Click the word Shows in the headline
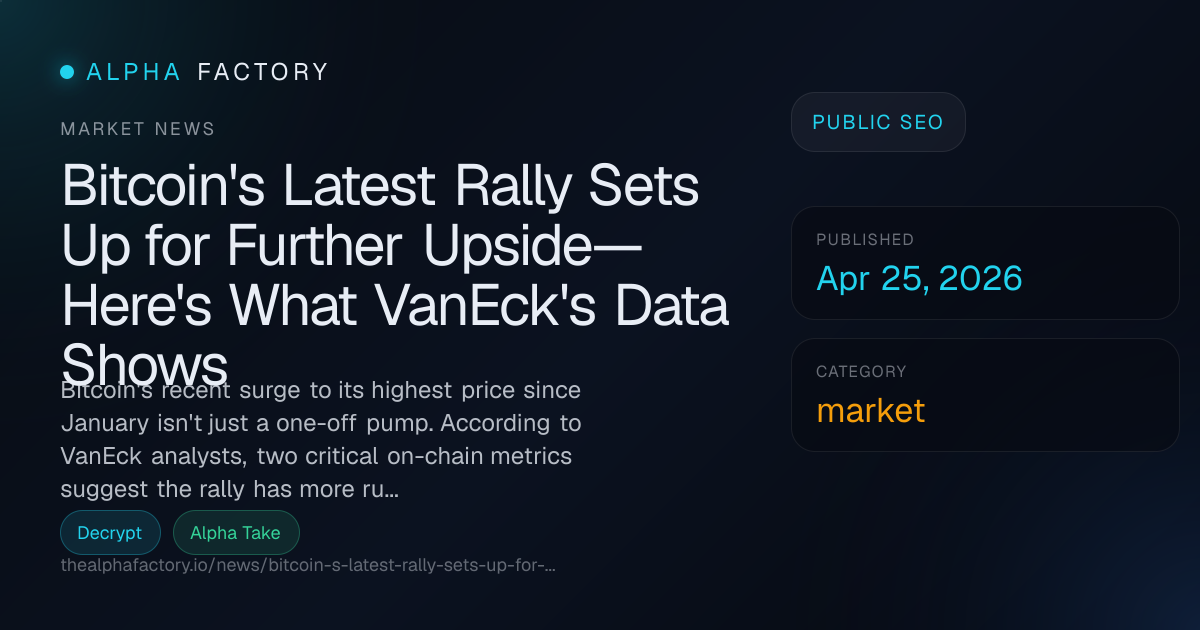 [145, 362]
